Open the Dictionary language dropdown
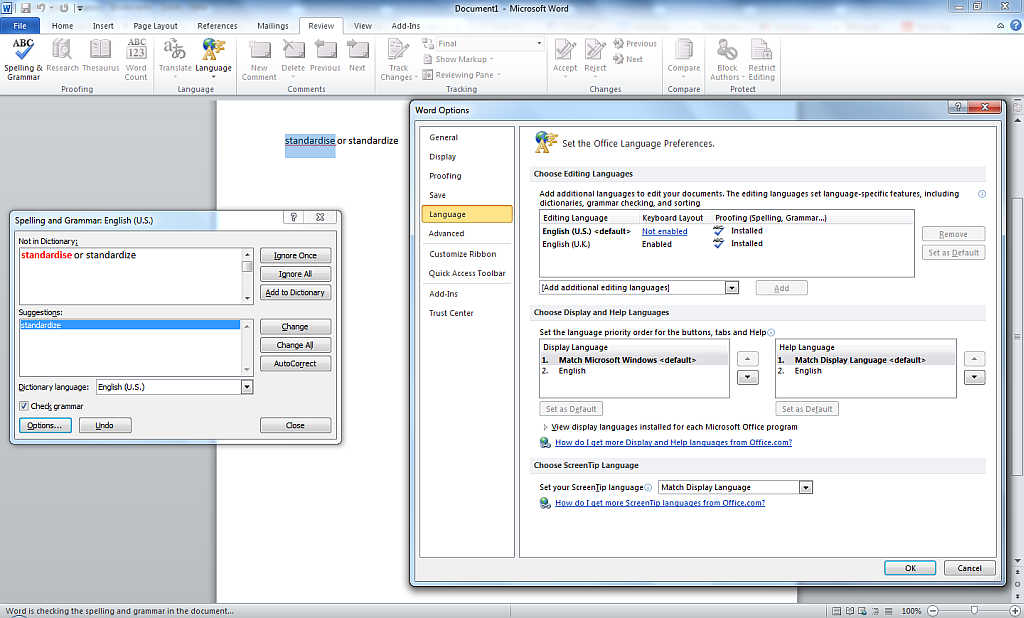Image resolution: width=1024 pixels, height=618 pixels. 246,387
